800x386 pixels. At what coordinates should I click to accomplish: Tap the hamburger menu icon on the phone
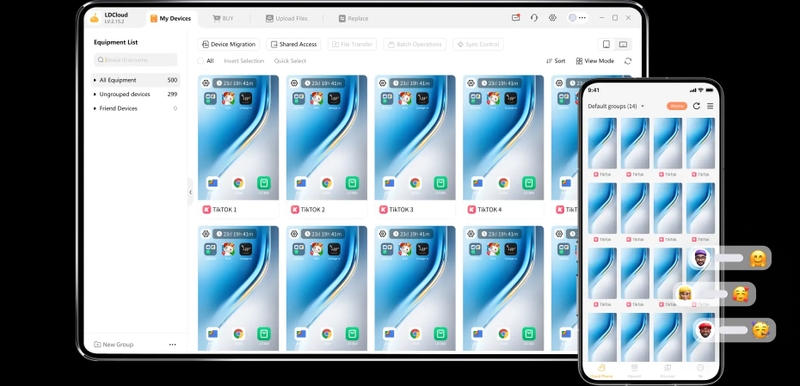click(x=710, y=106)
